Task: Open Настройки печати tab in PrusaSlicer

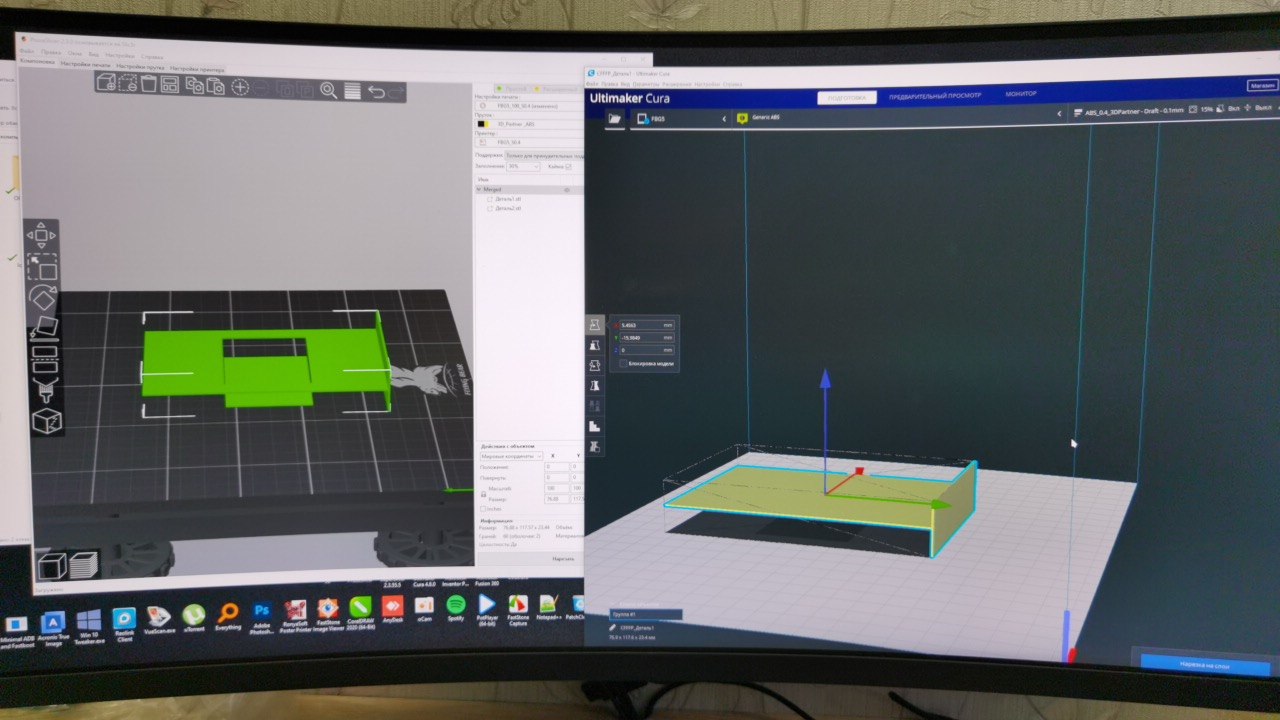Action: (x=85, y=64)
